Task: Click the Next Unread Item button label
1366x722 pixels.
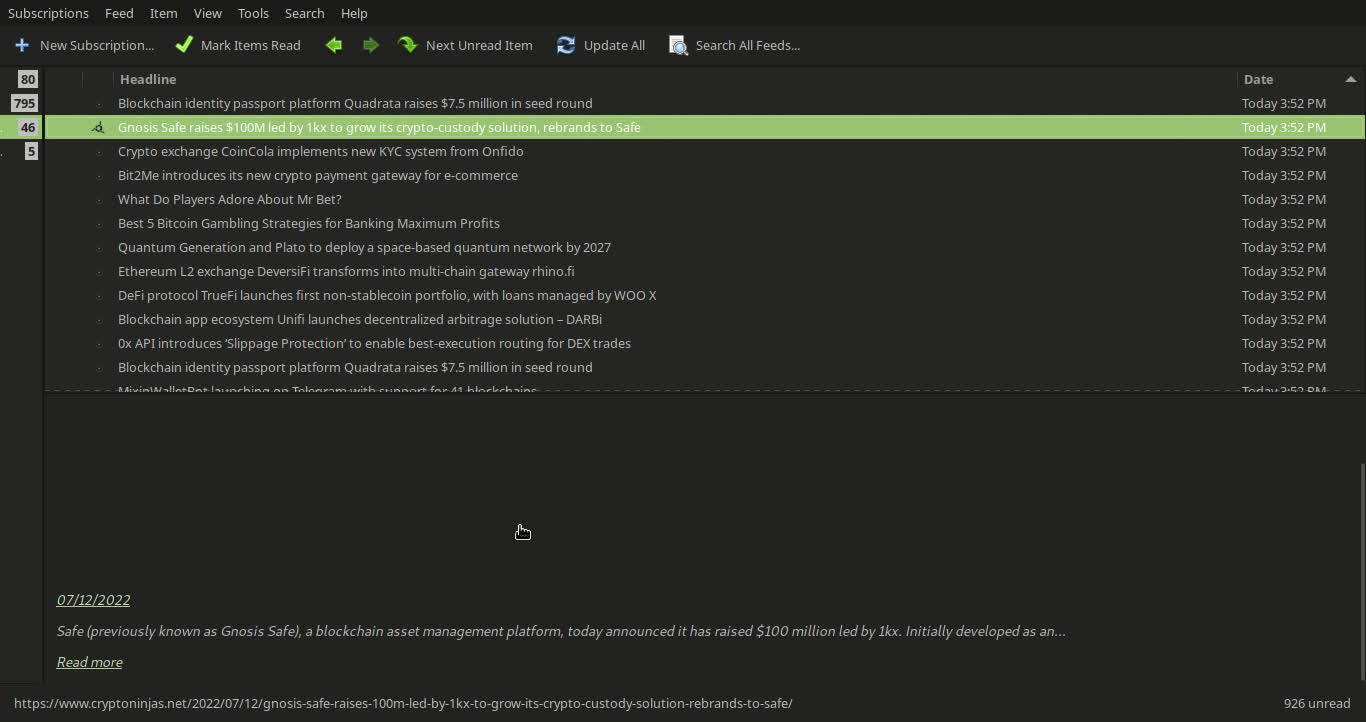Action: [x=479, y=45]
